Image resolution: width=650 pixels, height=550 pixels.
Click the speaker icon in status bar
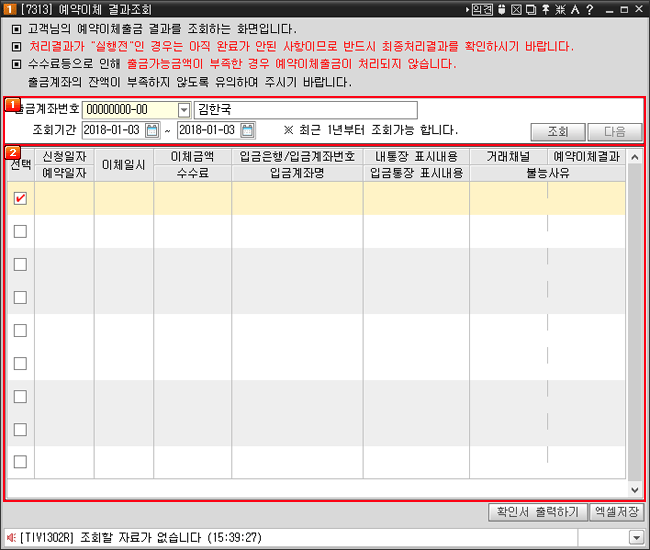tap(11, 537)
